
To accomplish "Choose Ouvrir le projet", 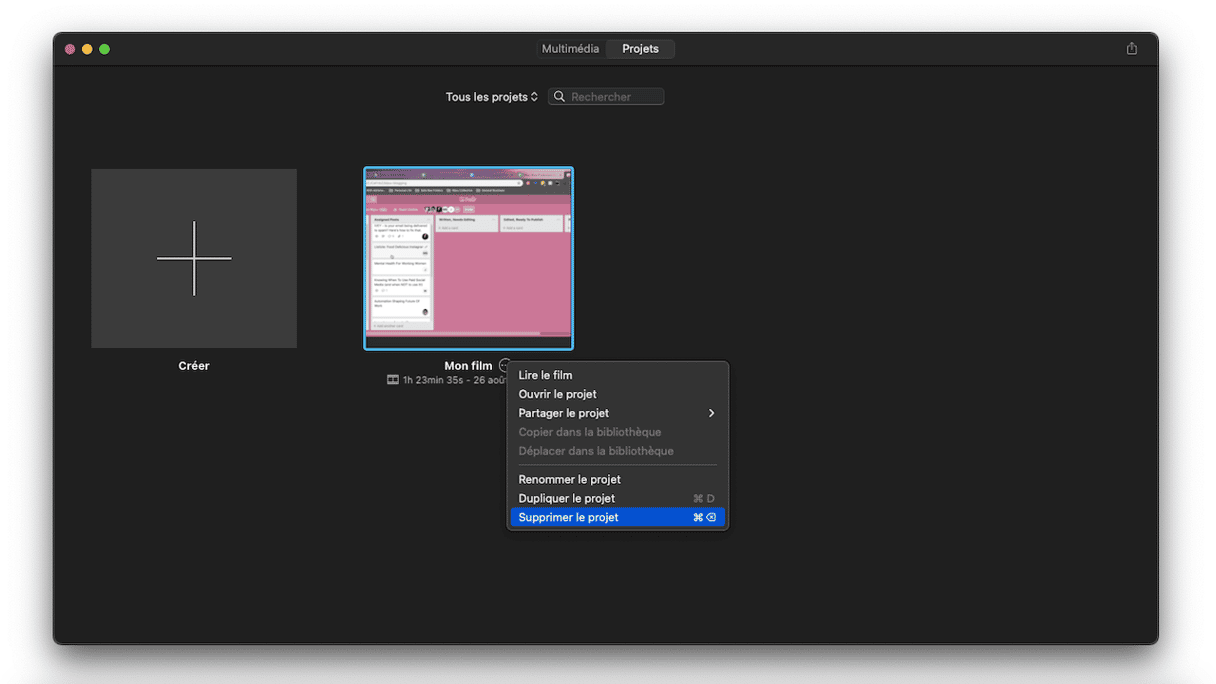I will 617,394.
